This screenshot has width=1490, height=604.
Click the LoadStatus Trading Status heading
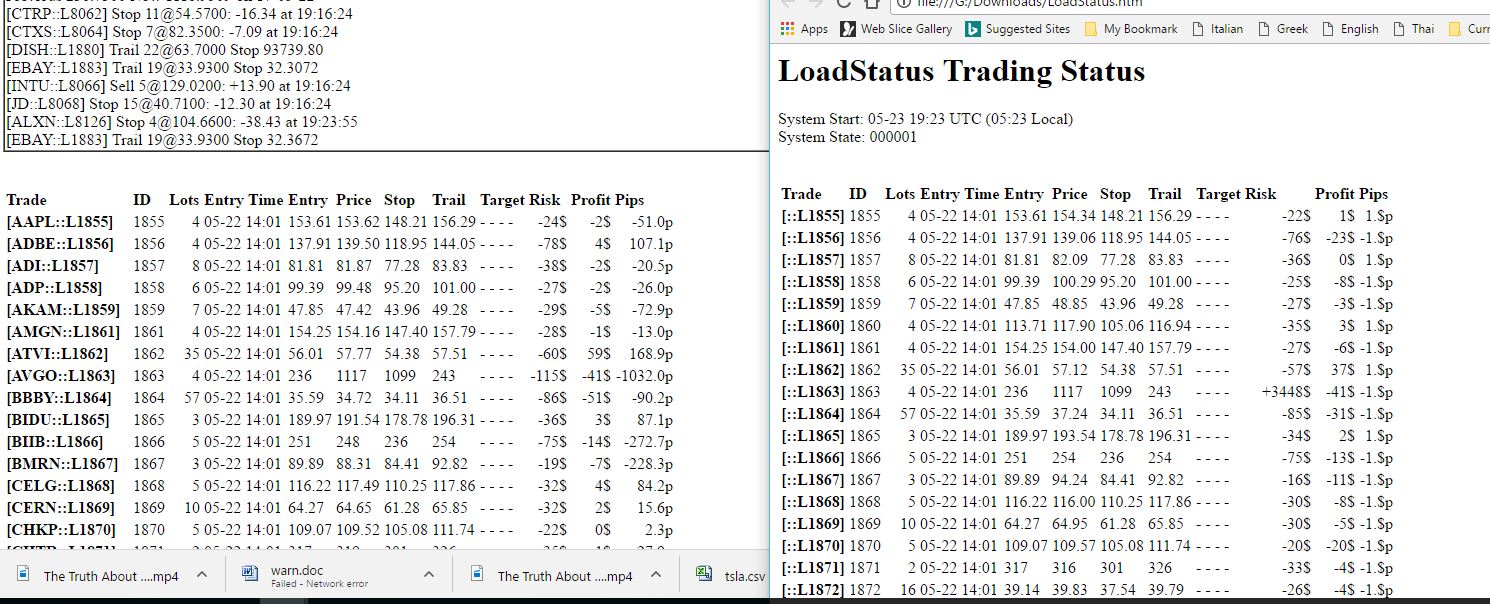pyautogui.click(x=961, y=72)
